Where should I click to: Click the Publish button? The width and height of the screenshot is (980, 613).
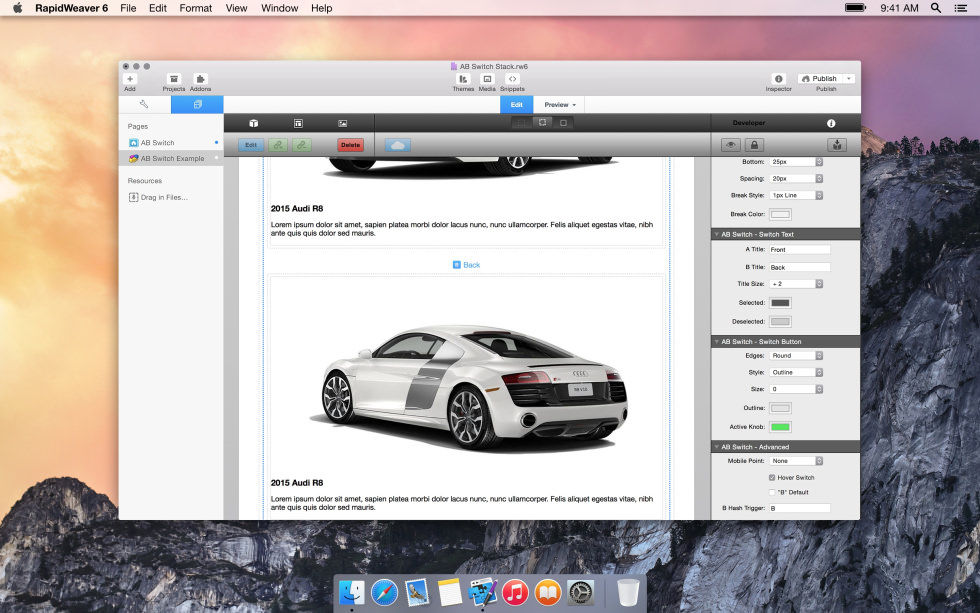[820, 79]
